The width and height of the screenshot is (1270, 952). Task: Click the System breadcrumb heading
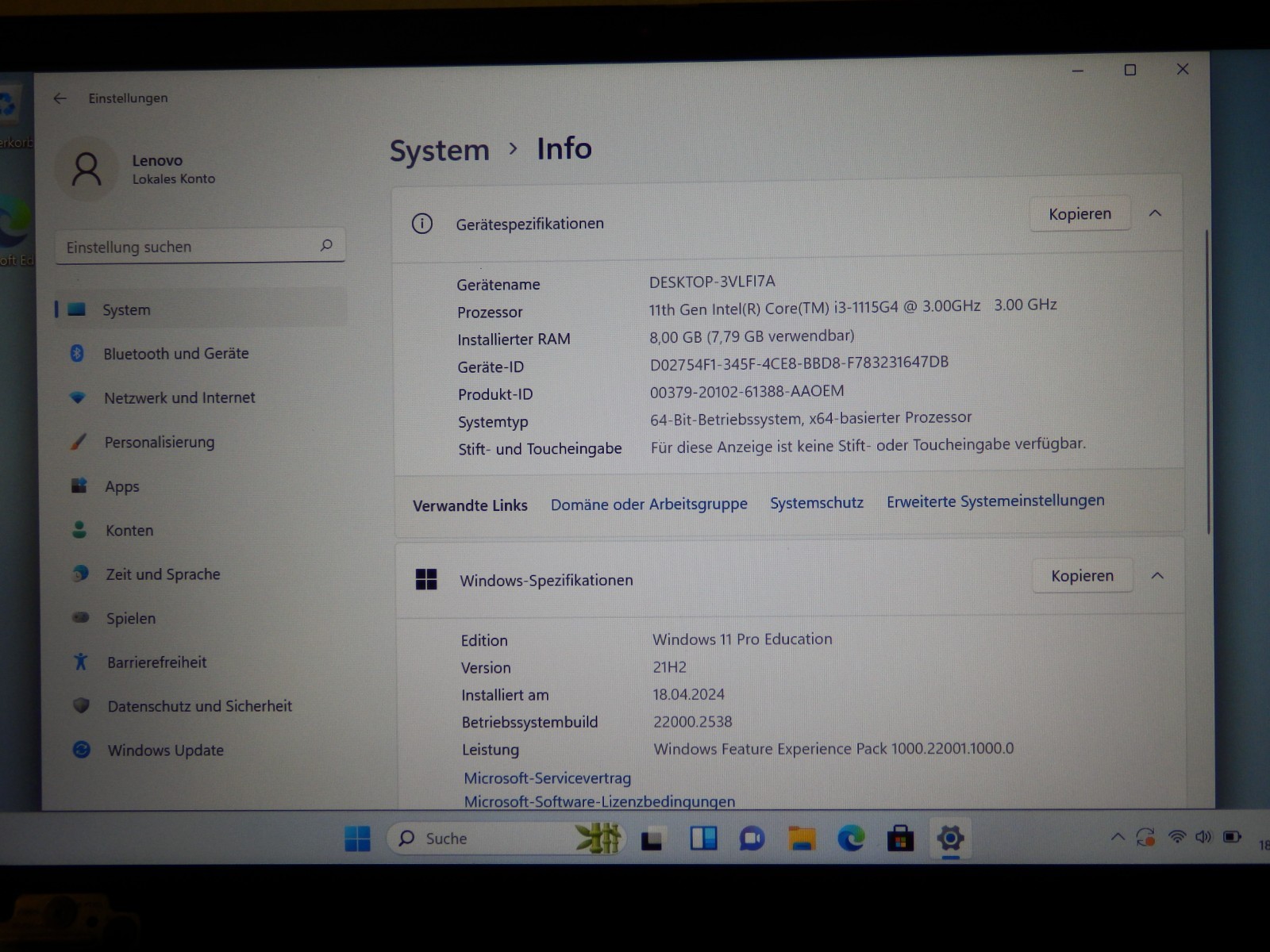point(440,150)
